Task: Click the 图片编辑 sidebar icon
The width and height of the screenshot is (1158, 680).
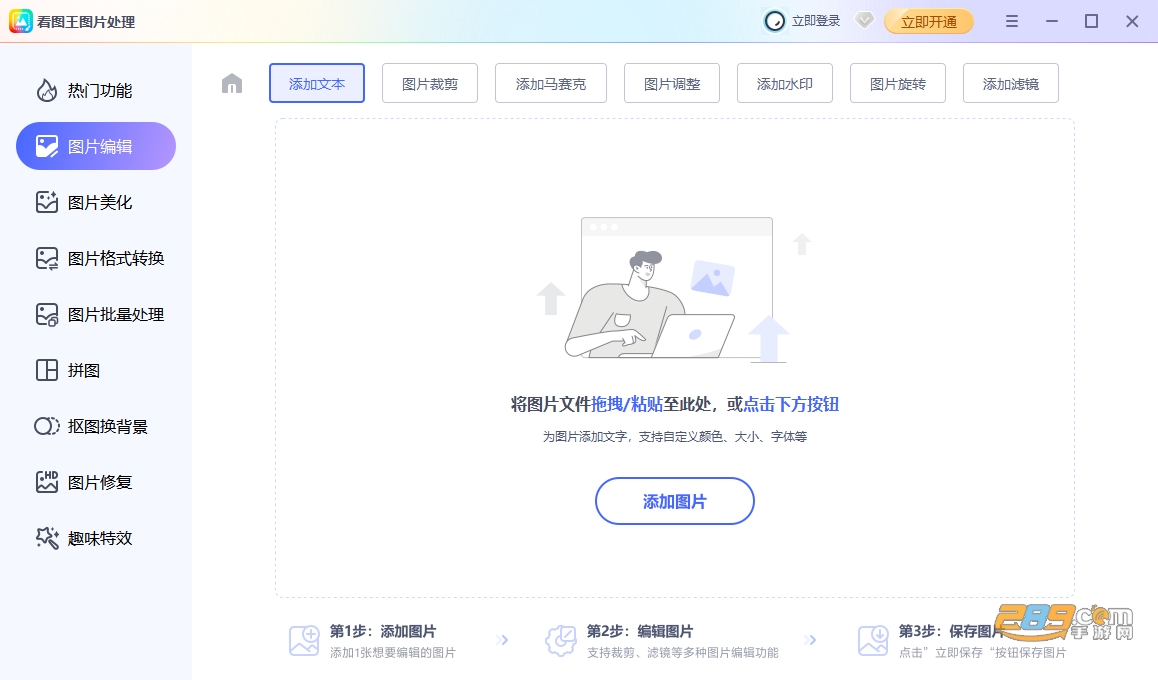Action: (47, 146)
